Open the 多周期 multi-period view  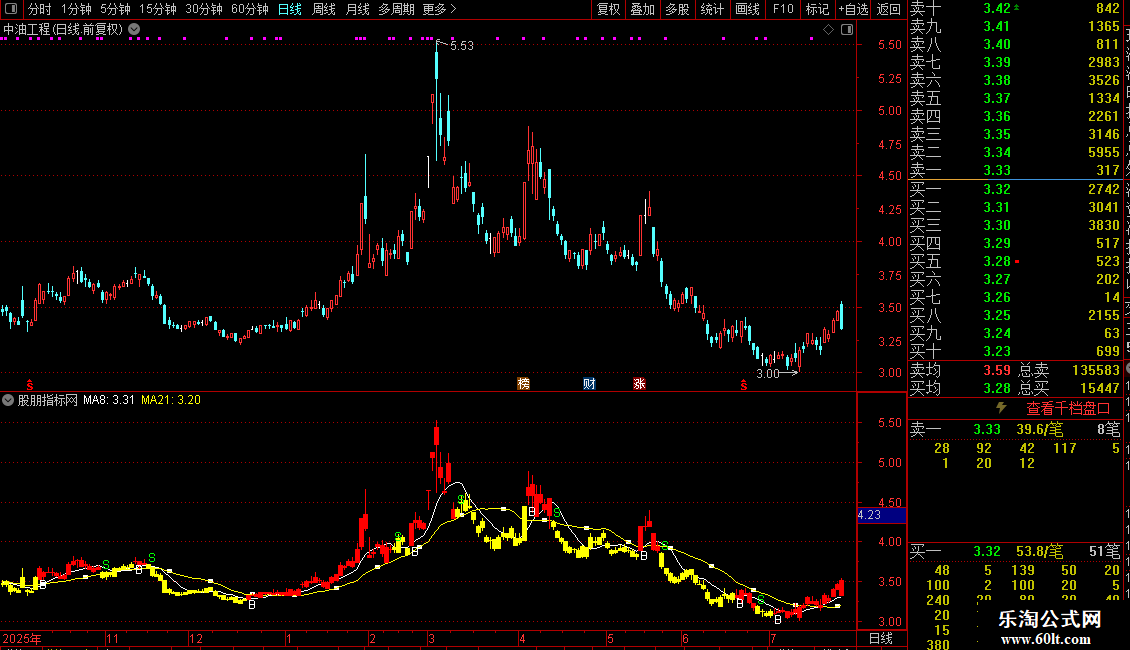coord(396,9)
